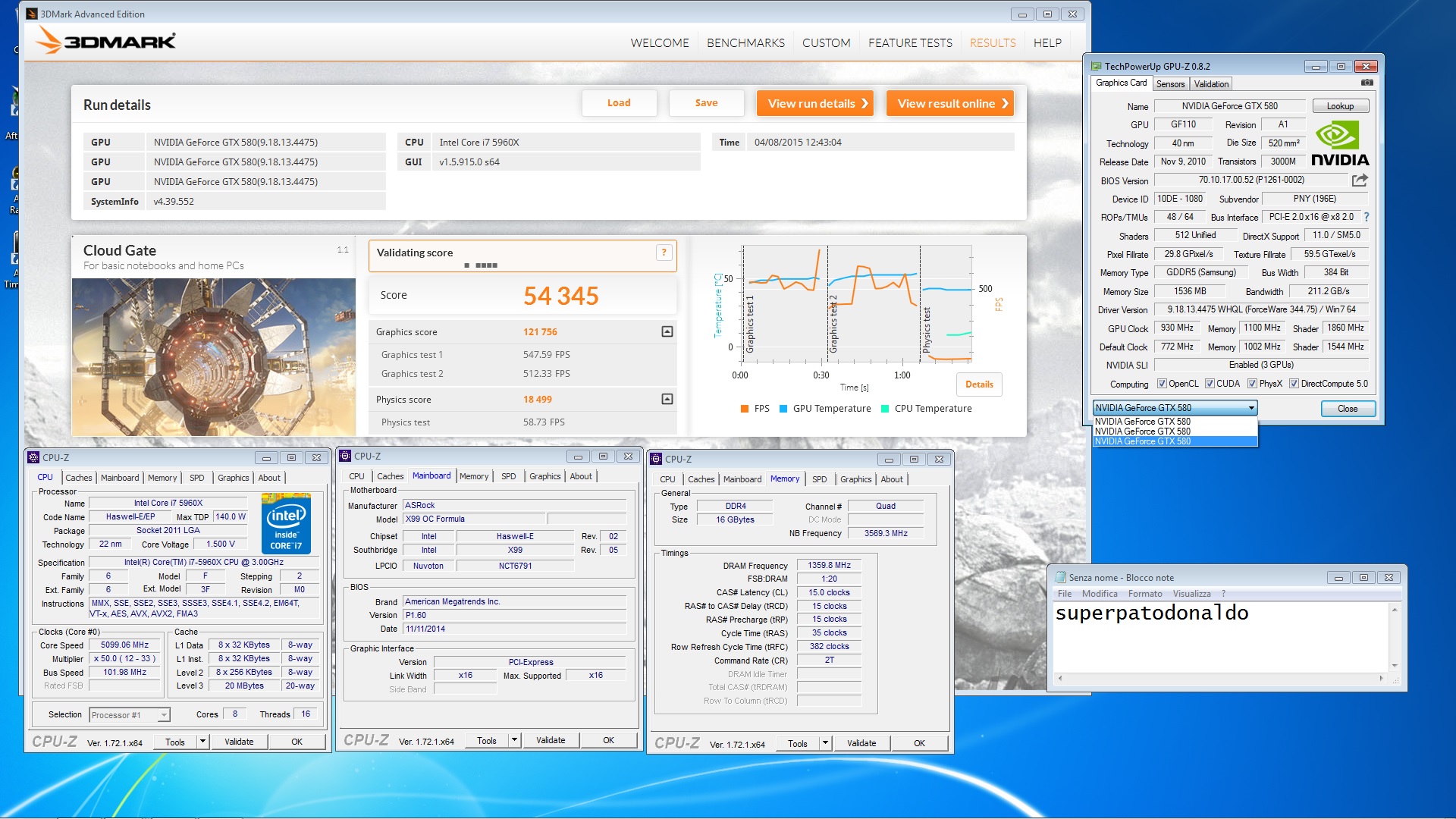Click View run details button
Image resolution: width=1456 pixels, height=819 pixels.
(815, 103)
